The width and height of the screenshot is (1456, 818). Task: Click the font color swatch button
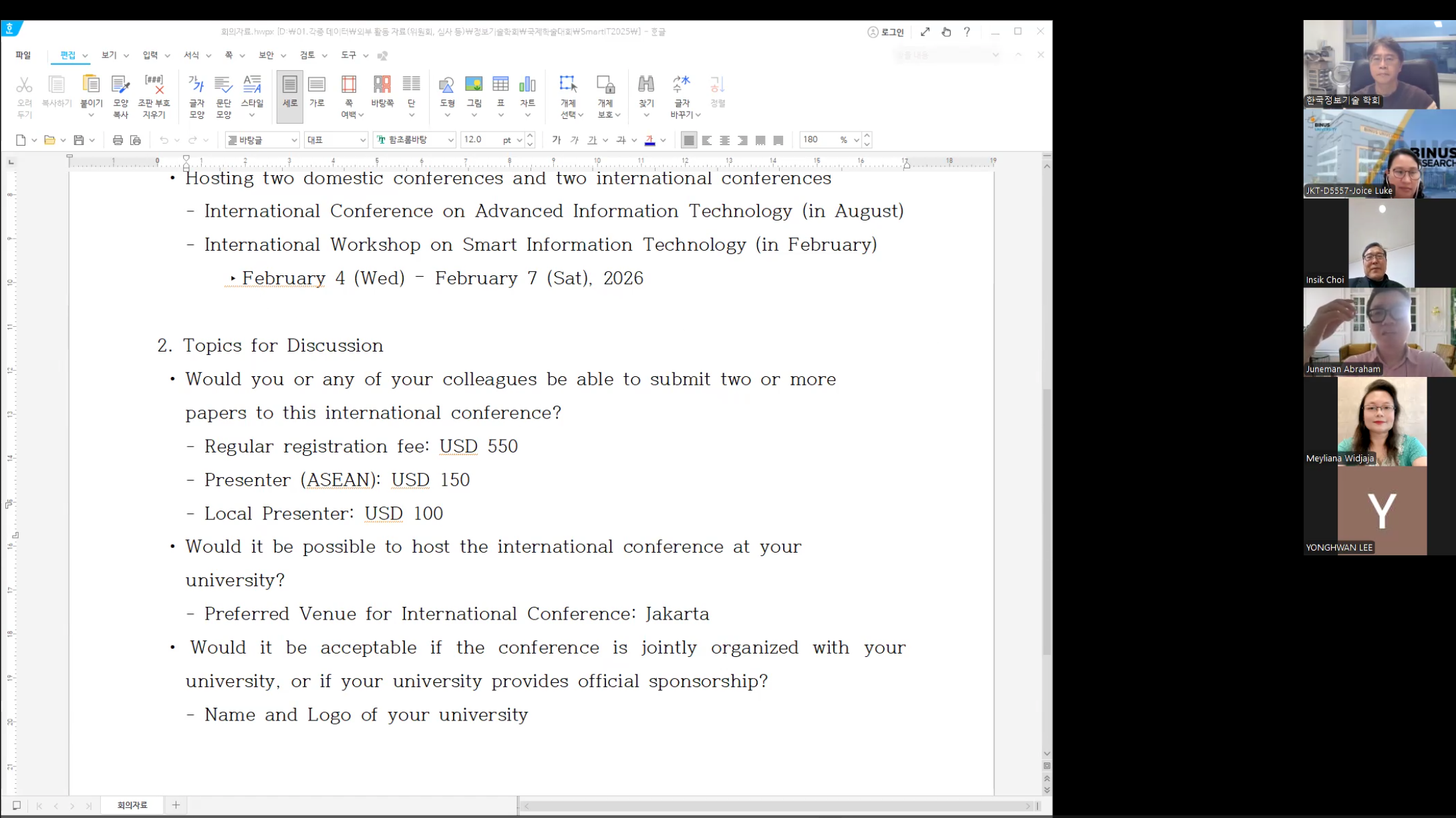point(649,140)
